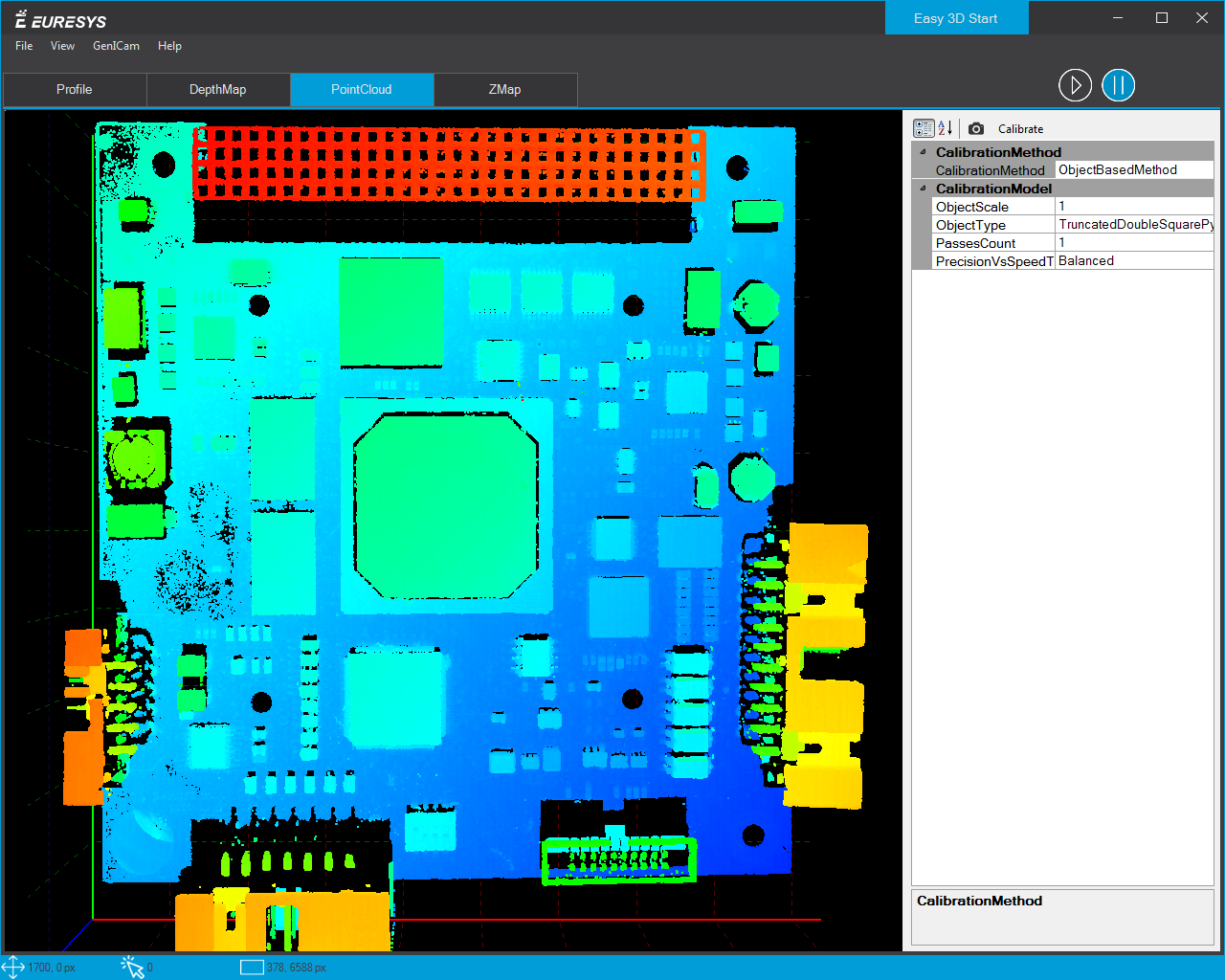Collapse the CalibrationModel category

coord(923,189)
